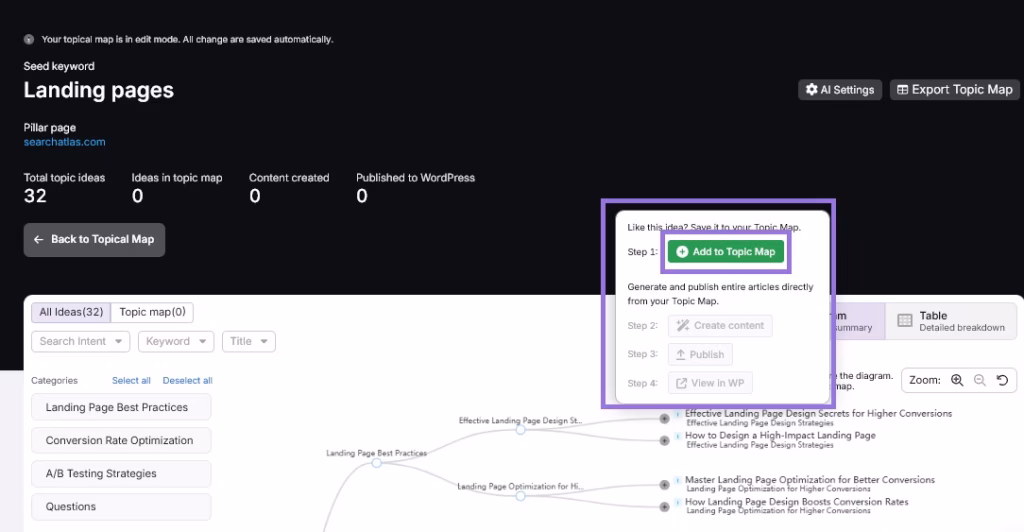
Task: Go back using 'Back to Topical Map' button
Action: pyautogui.click(x=94, y=240)
